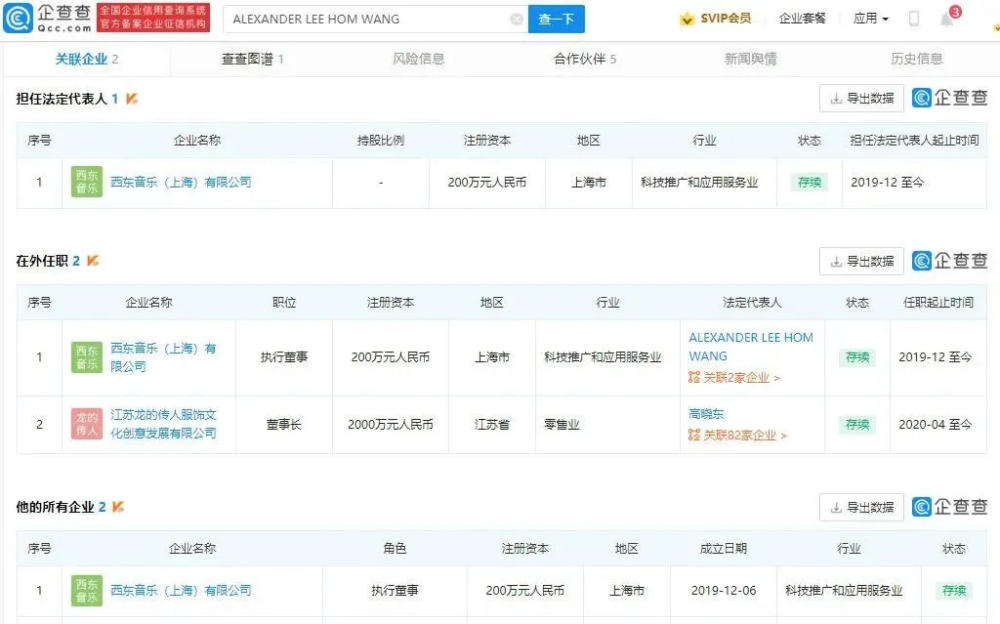1000x624 pixels.
Task: Click the 2019-12-06 establishment date cell
Action: click(x=723, y=591)
